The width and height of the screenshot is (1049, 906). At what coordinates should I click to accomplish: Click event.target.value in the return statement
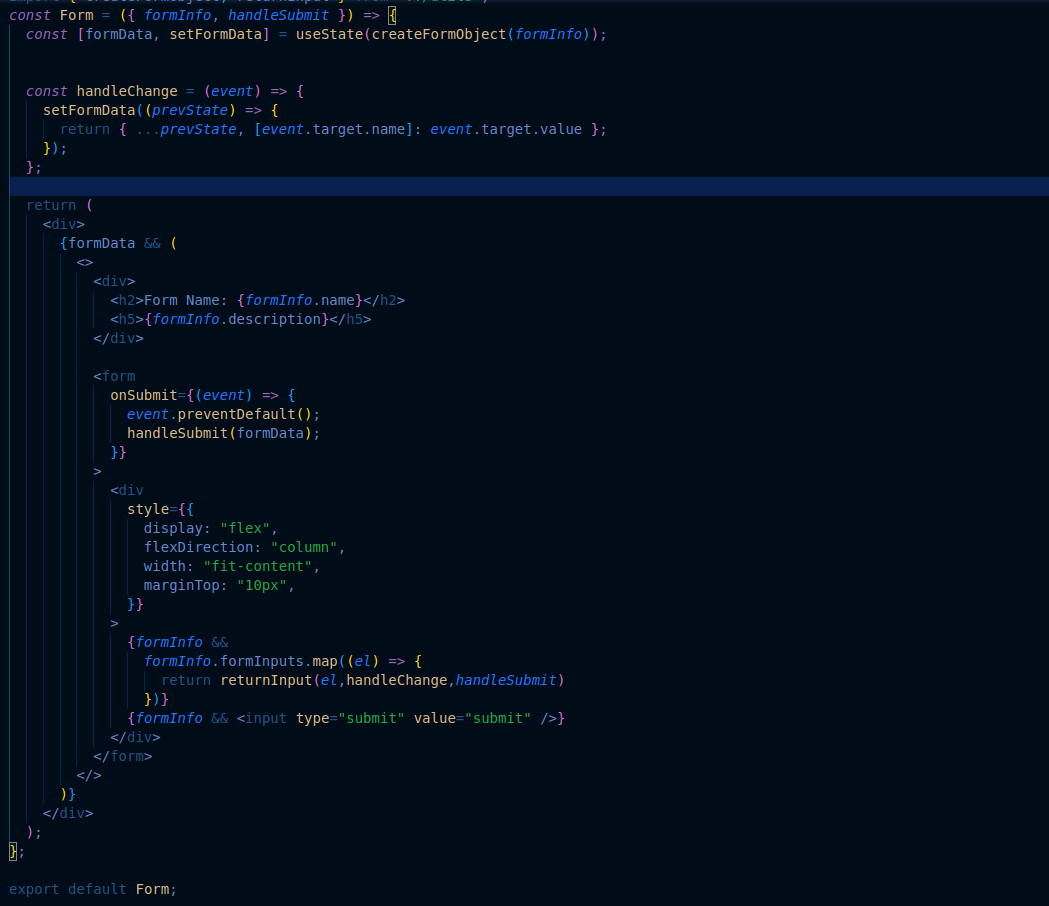pyautogui.click(x=506, y=129)
